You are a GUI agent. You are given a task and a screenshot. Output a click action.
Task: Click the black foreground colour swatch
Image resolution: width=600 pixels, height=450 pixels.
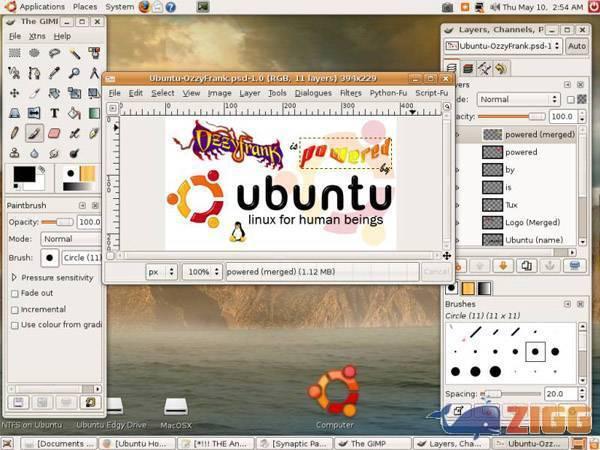24,174
